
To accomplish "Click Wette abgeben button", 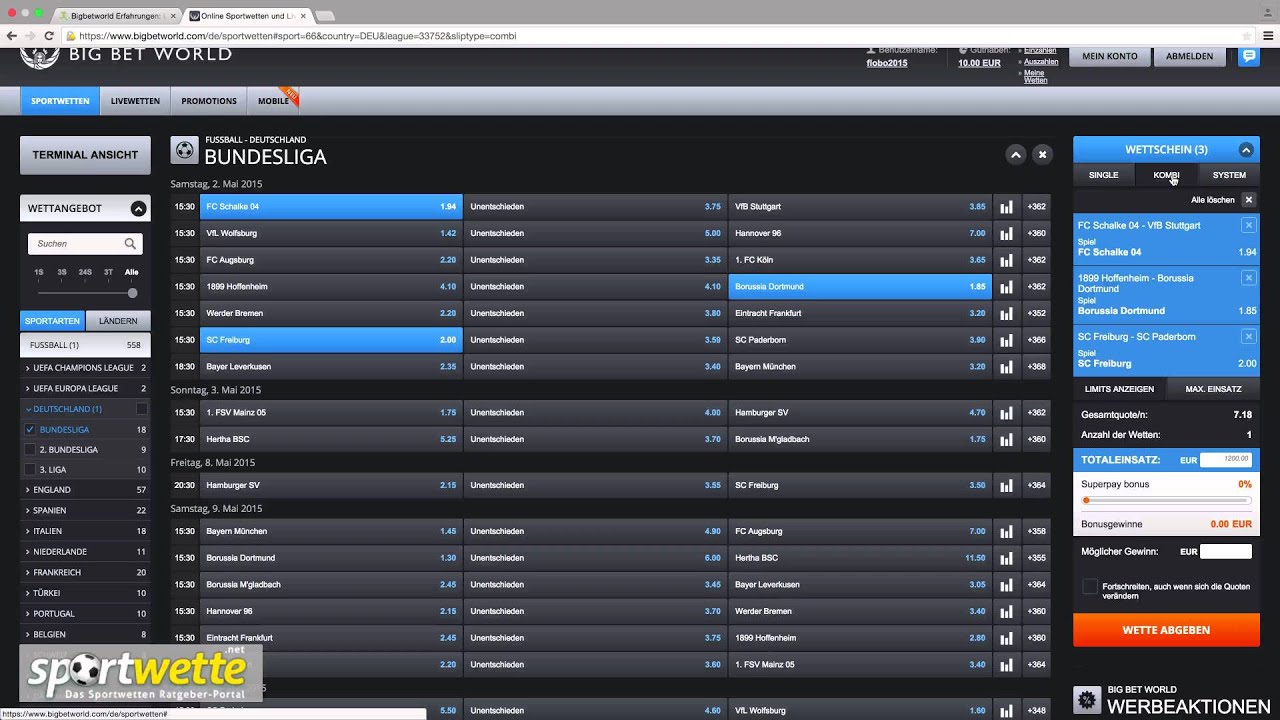I will (x=1166, y=630).
